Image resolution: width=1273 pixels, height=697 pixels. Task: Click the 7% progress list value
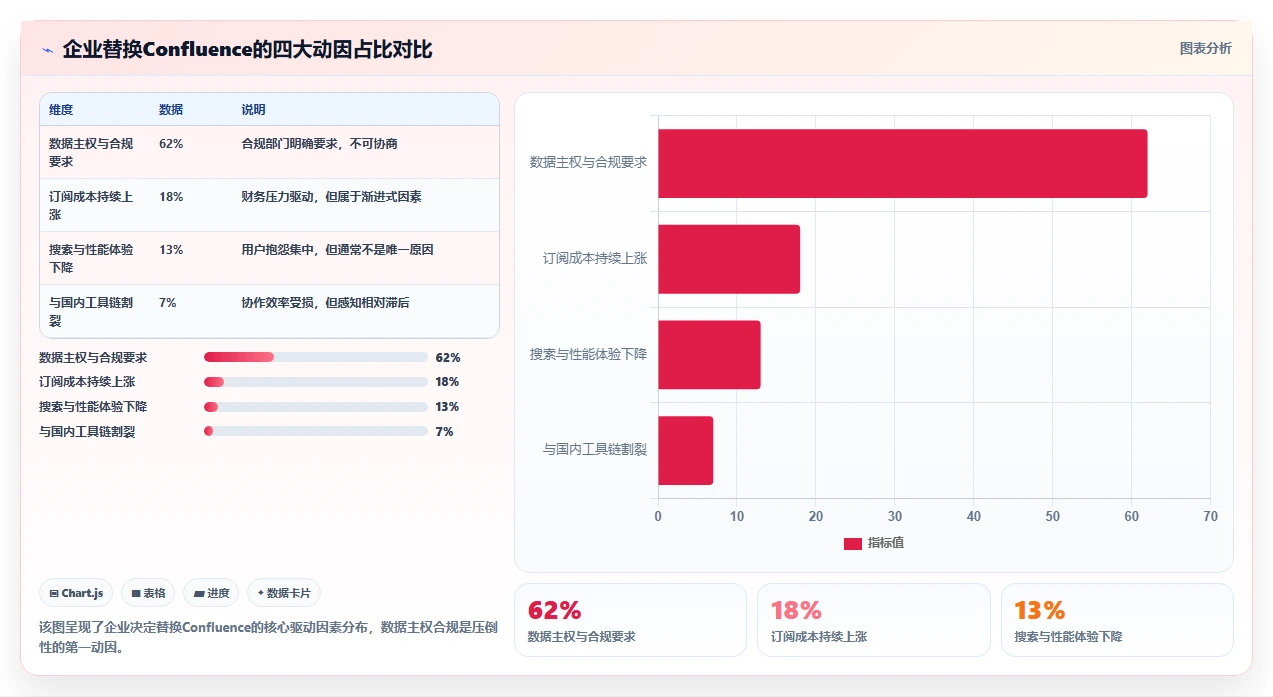click(x=445, y=432)
